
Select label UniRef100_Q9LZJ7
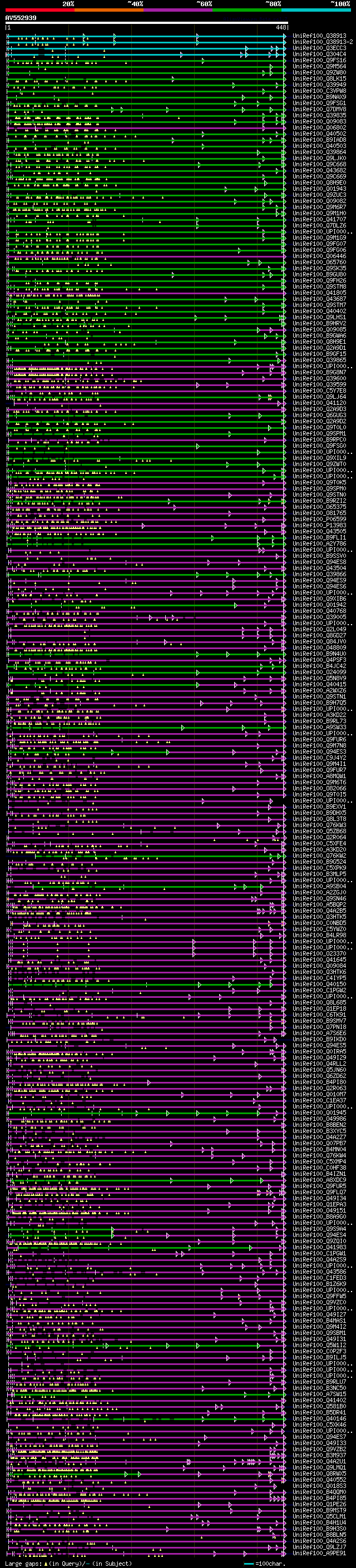point(319,1547)
